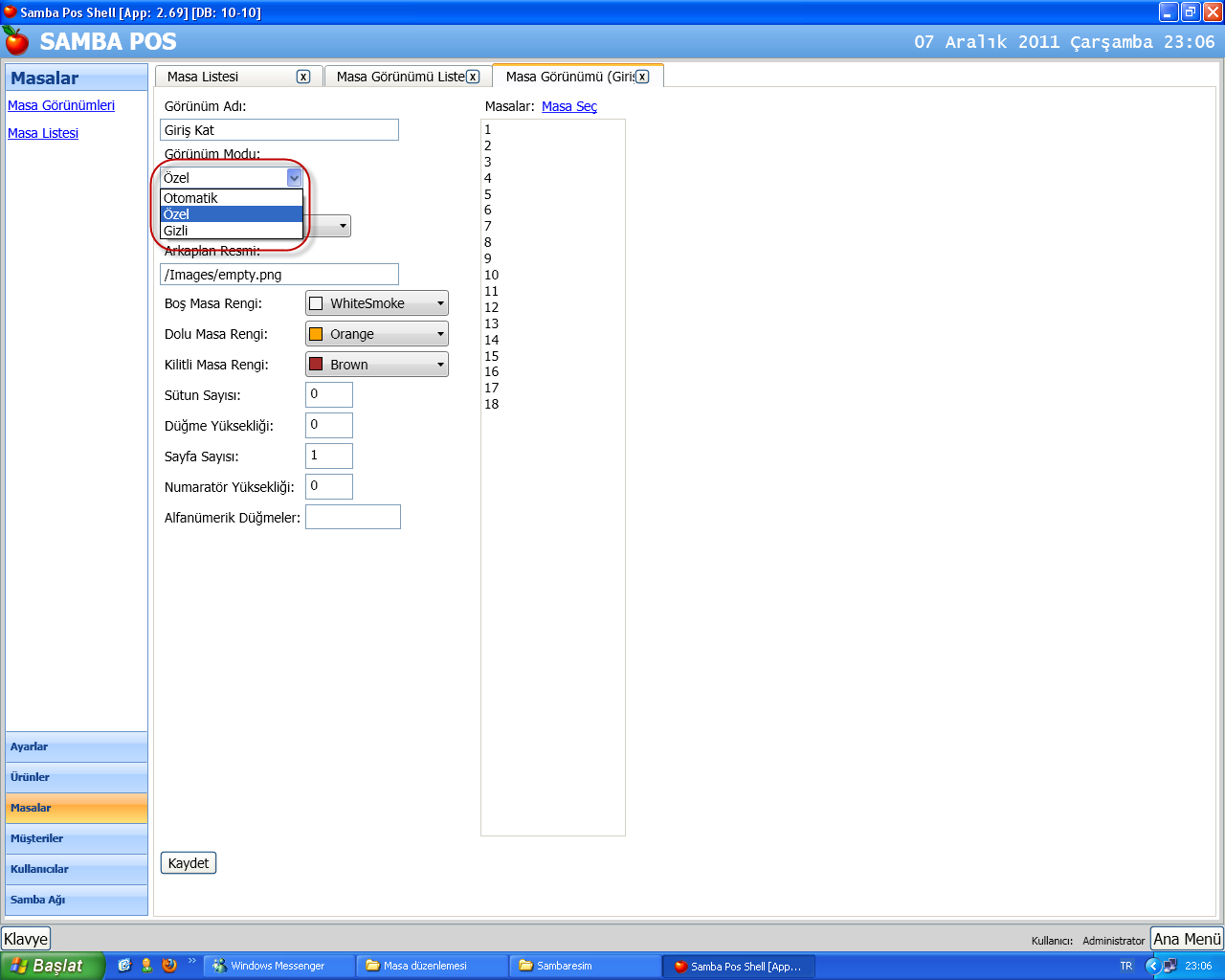Screen dimensions: 1225x980
Task: Open the Masa düzenlemesi folder in taskbar
Action: (433, 966)
